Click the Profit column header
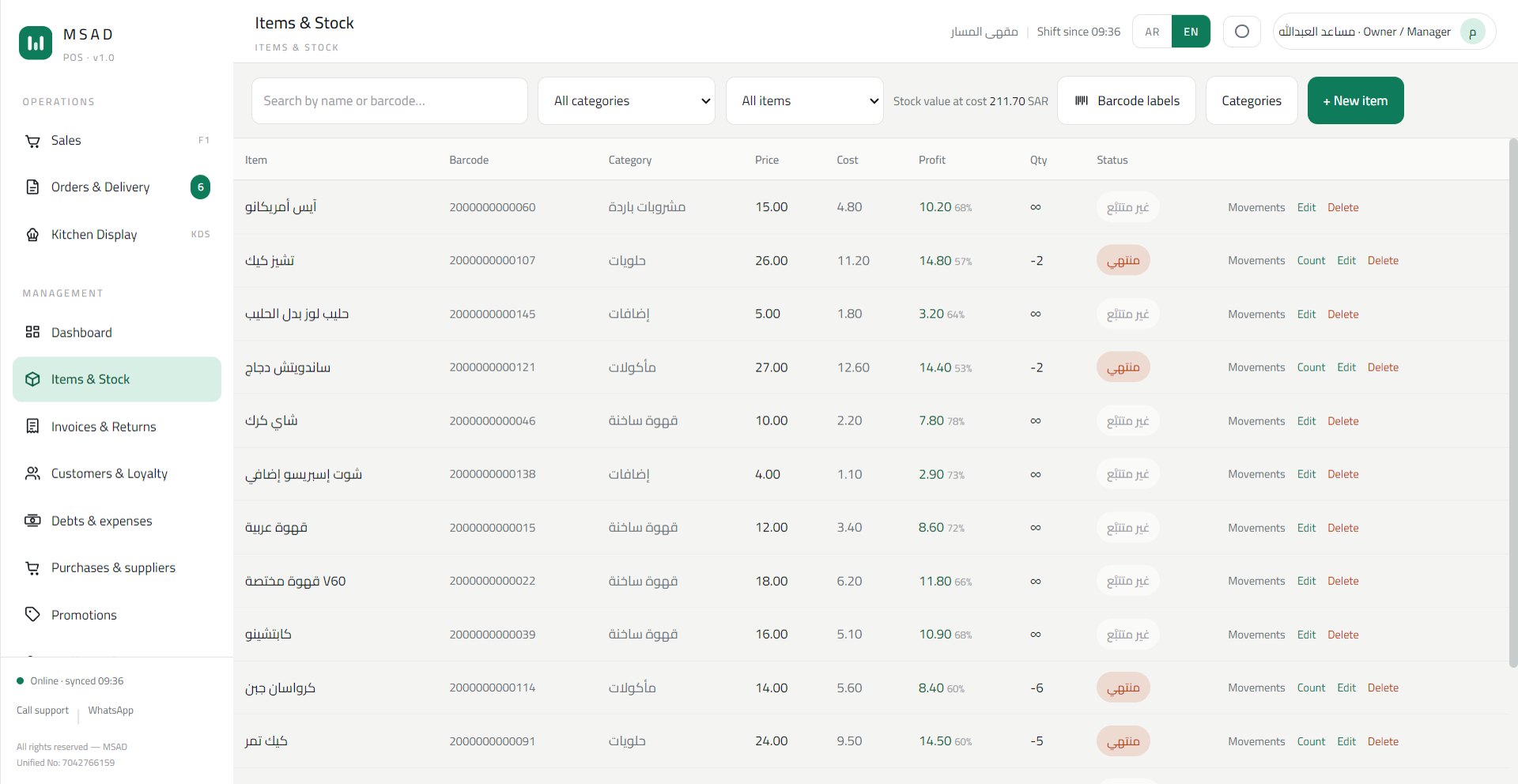Screen dimensions: 1518x784 [x=932, y=160]
